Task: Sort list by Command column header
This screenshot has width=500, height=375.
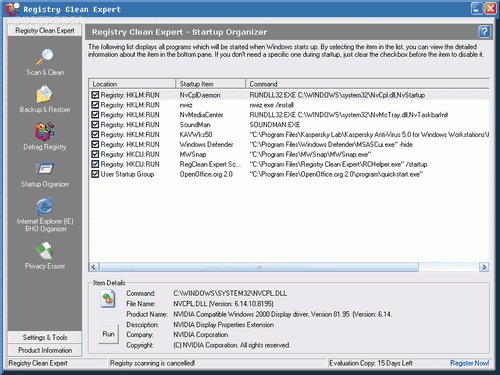Action: (x=367, y=84)
